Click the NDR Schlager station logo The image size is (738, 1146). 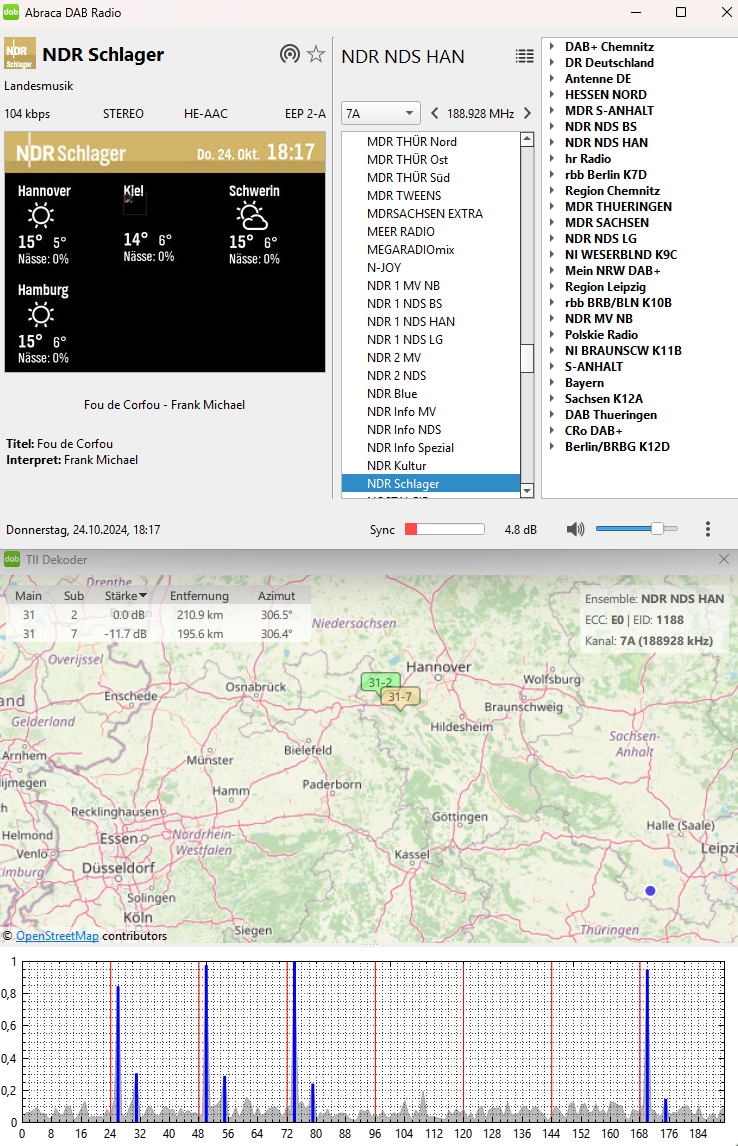click(x=20, y=53)
